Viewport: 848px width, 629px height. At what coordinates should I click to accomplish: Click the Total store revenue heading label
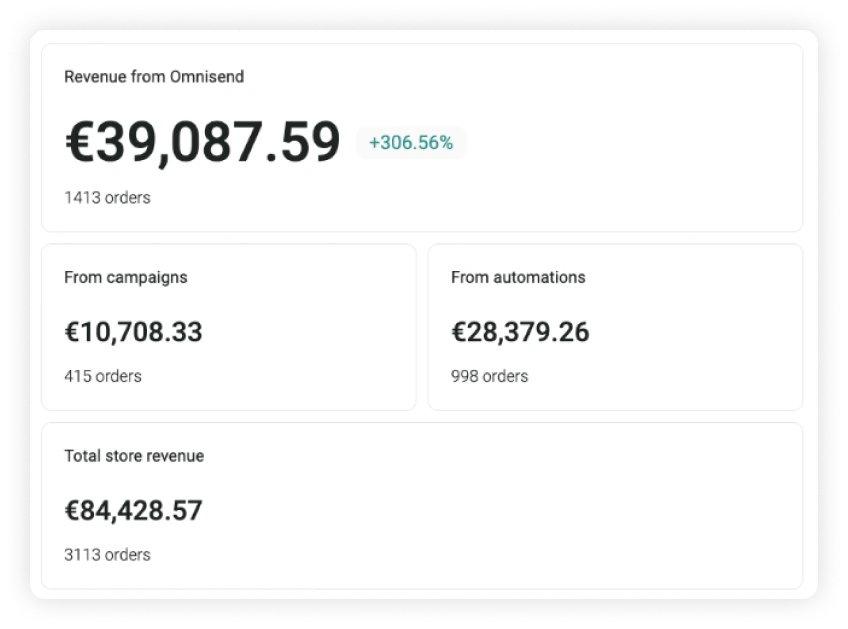[134, 455]
